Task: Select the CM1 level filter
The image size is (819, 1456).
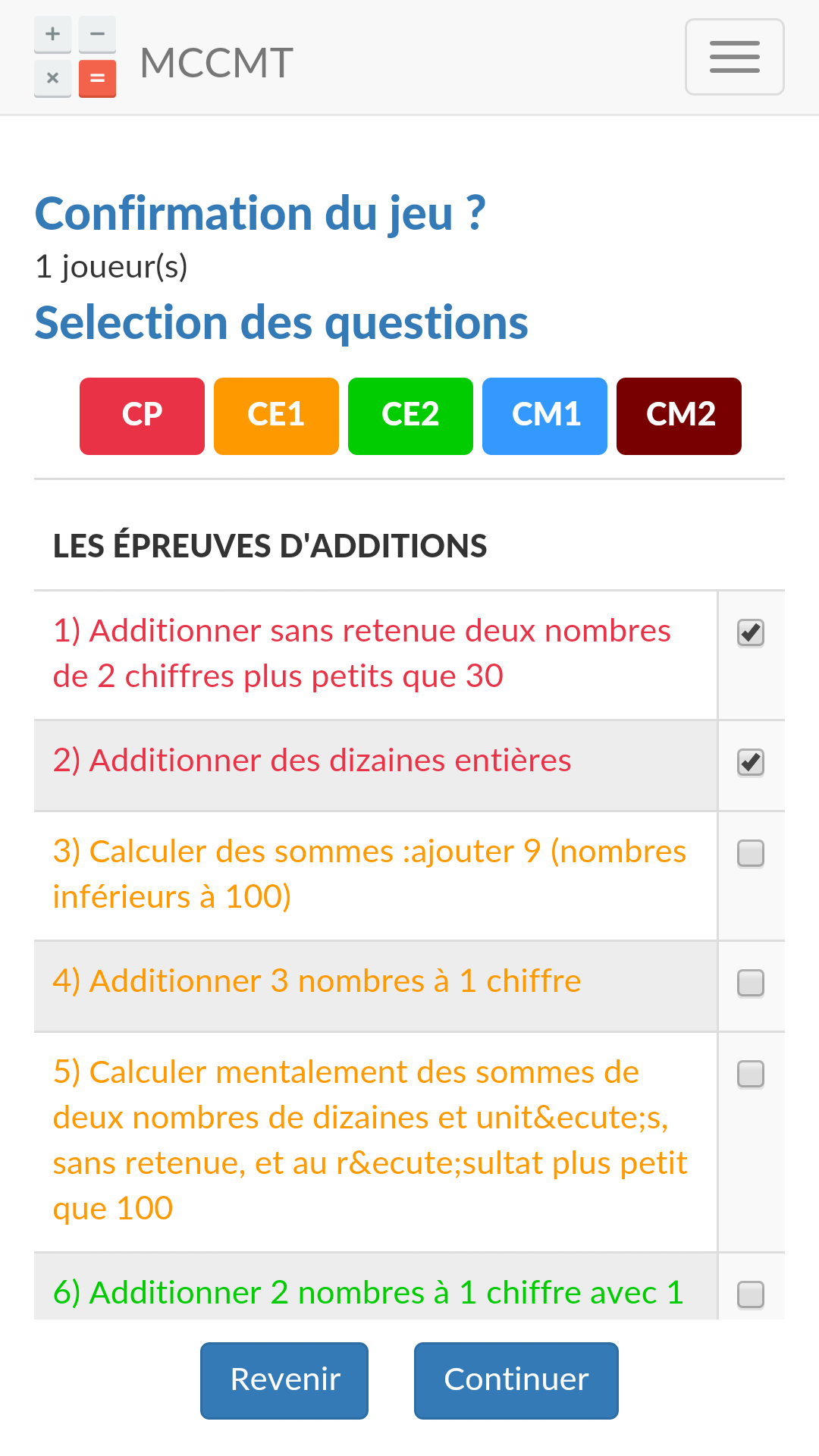Action: (x=544, y=416)
